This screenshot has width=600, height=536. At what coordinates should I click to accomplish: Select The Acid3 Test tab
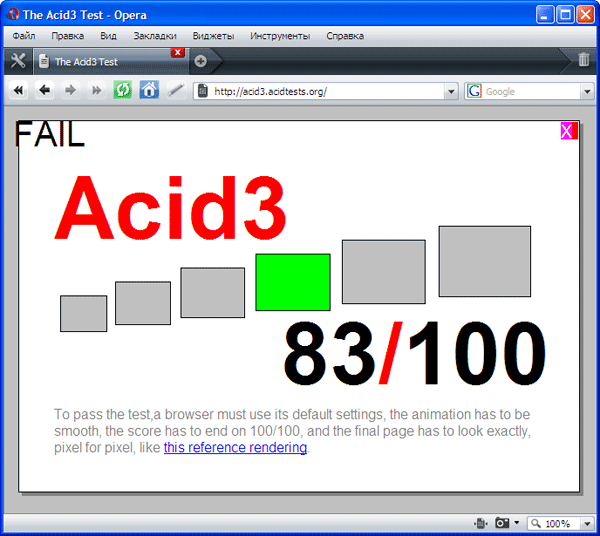click(111, 61)
